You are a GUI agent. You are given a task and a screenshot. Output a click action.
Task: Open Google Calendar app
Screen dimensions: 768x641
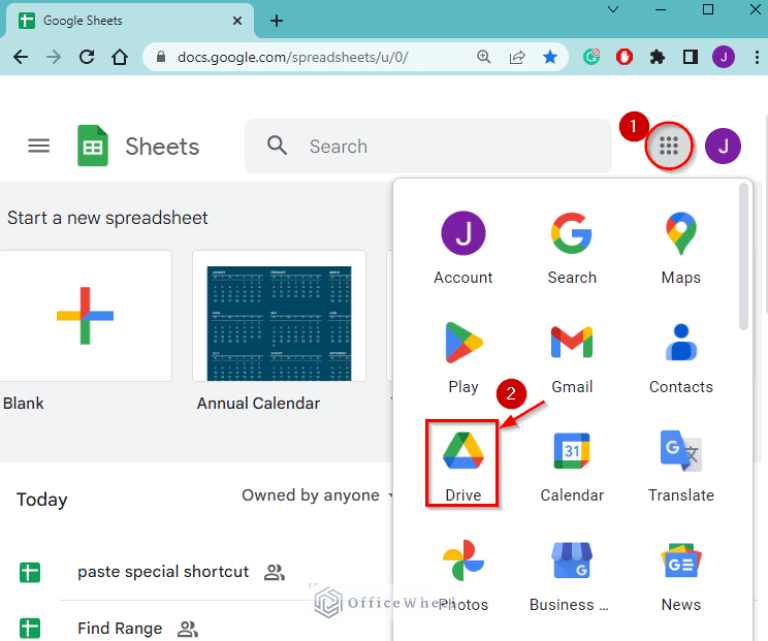click(571, 462)
